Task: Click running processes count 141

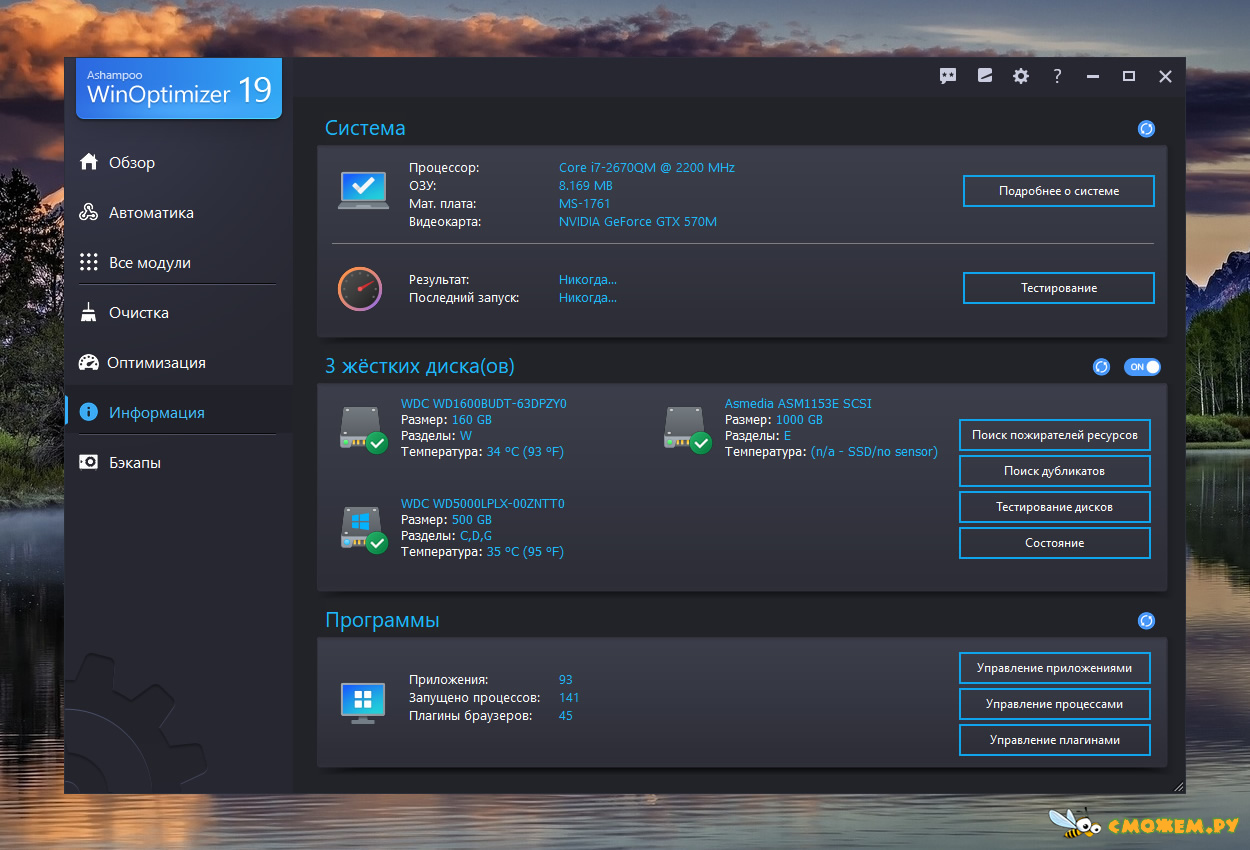Action: pyautogui.click(x=569, y=698)
